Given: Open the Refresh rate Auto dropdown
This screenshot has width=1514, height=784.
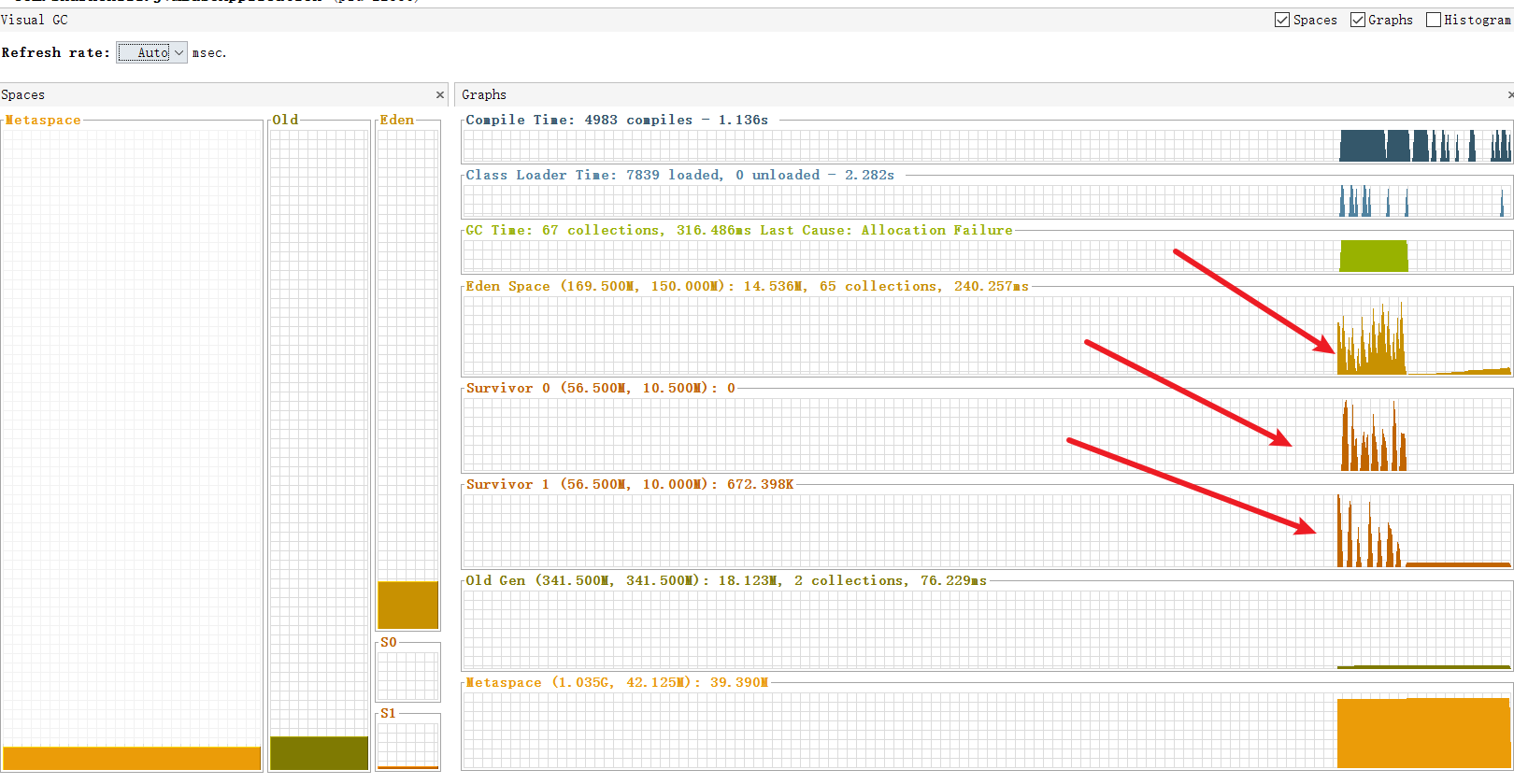Looking at the screenshot, I should click(x=152, y=52).
